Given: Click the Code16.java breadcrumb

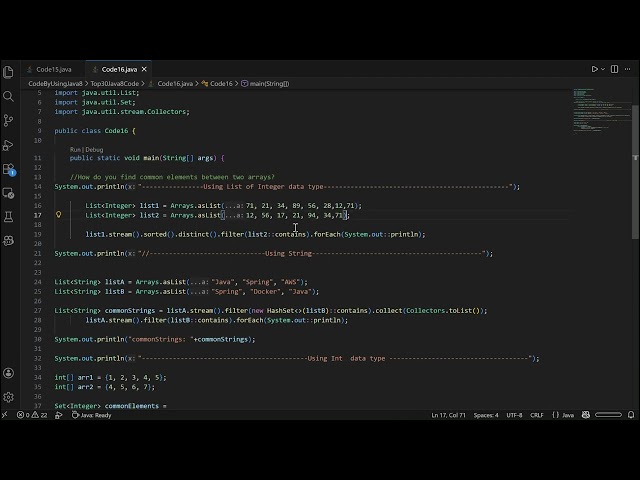Looking at the screenshot, I should point(175,84).
